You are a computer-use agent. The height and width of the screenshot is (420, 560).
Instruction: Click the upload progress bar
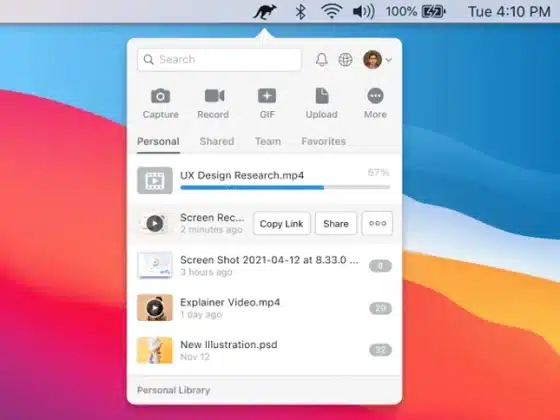pos(285,187)
